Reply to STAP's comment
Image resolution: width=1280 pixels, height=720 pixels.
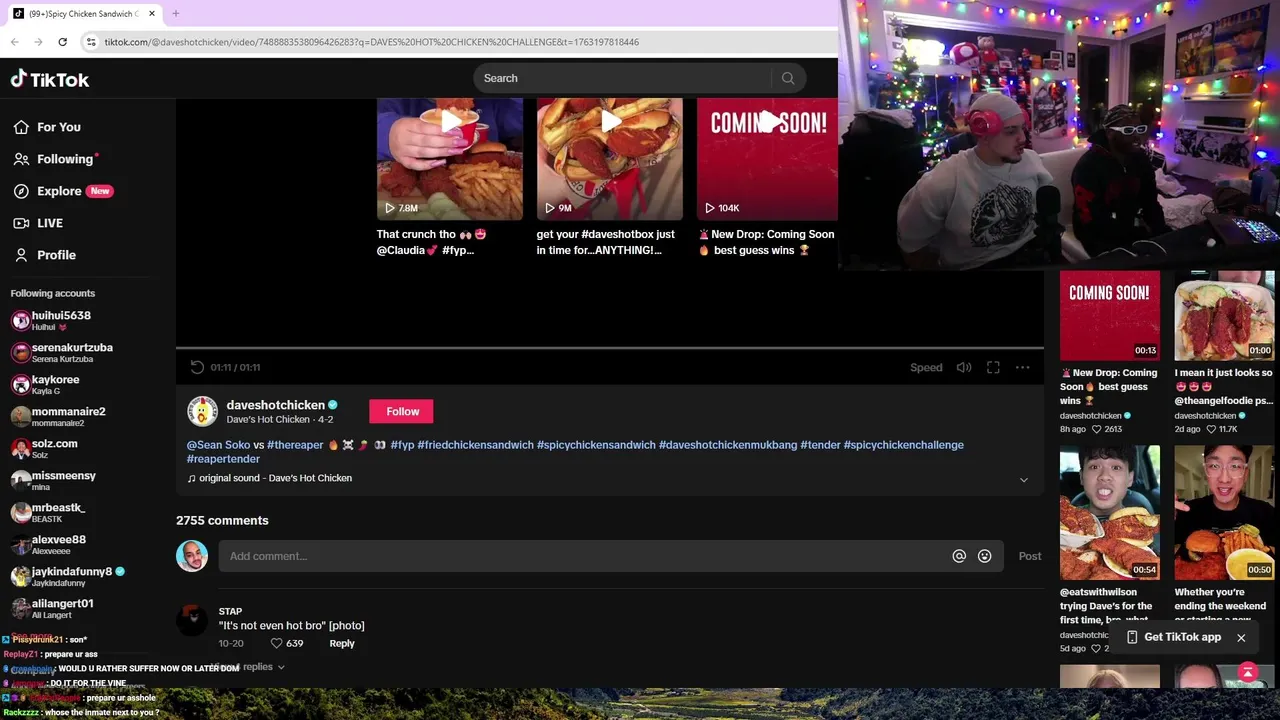click(x=342, y=643)
